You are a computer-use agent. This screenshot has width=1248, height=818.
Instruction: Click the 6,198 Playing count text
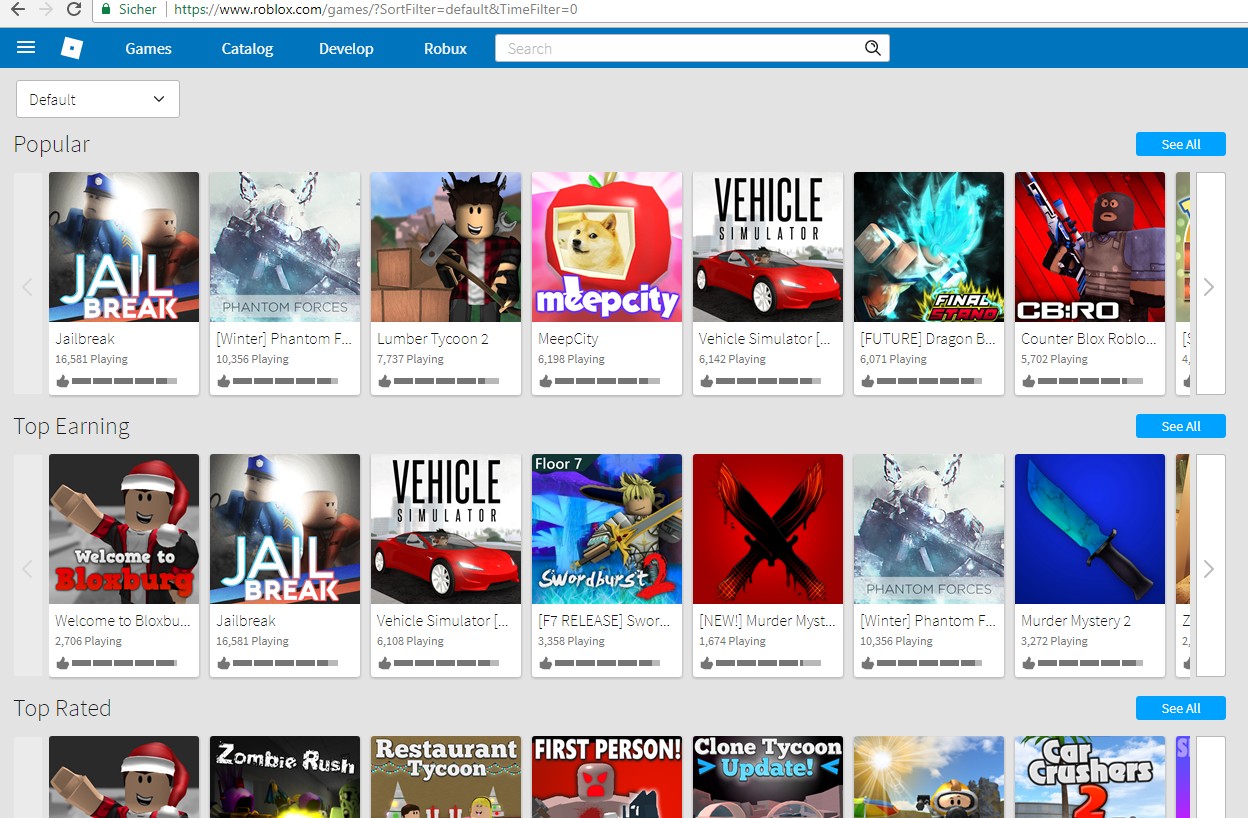(x=571, y=359)
